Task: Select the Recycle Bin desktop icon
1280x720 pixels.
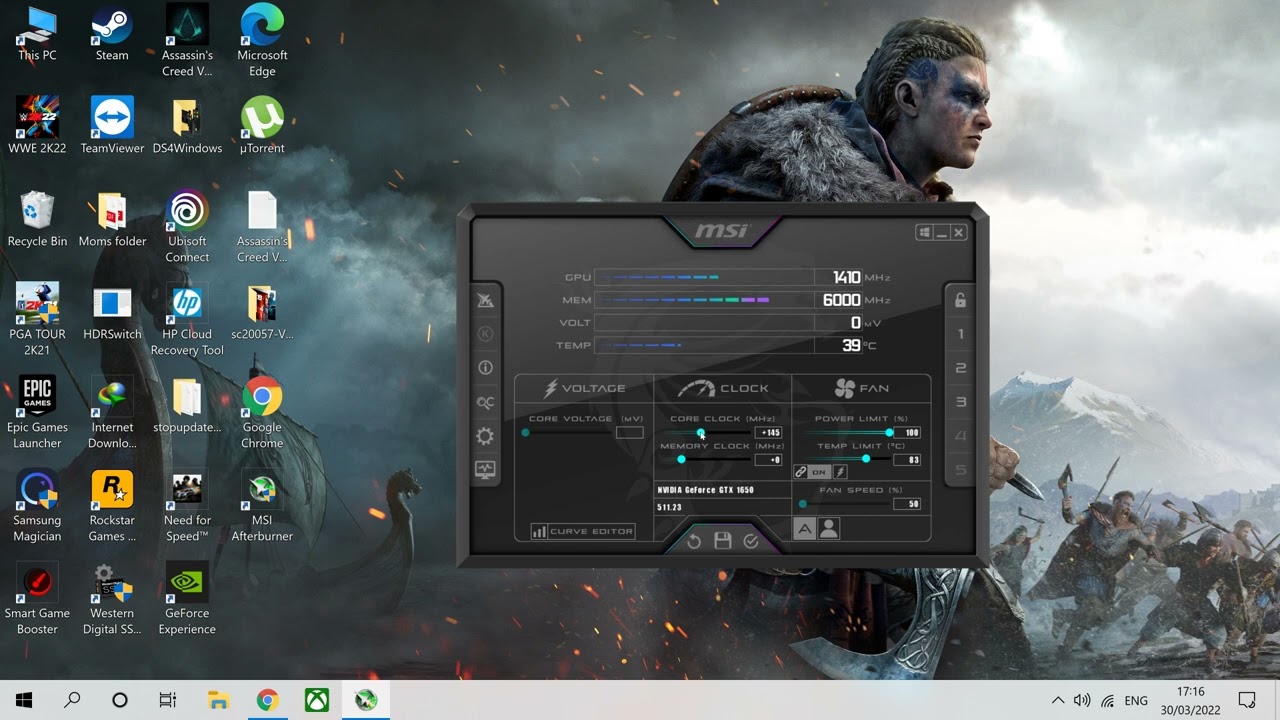Action: click(37, 221)
